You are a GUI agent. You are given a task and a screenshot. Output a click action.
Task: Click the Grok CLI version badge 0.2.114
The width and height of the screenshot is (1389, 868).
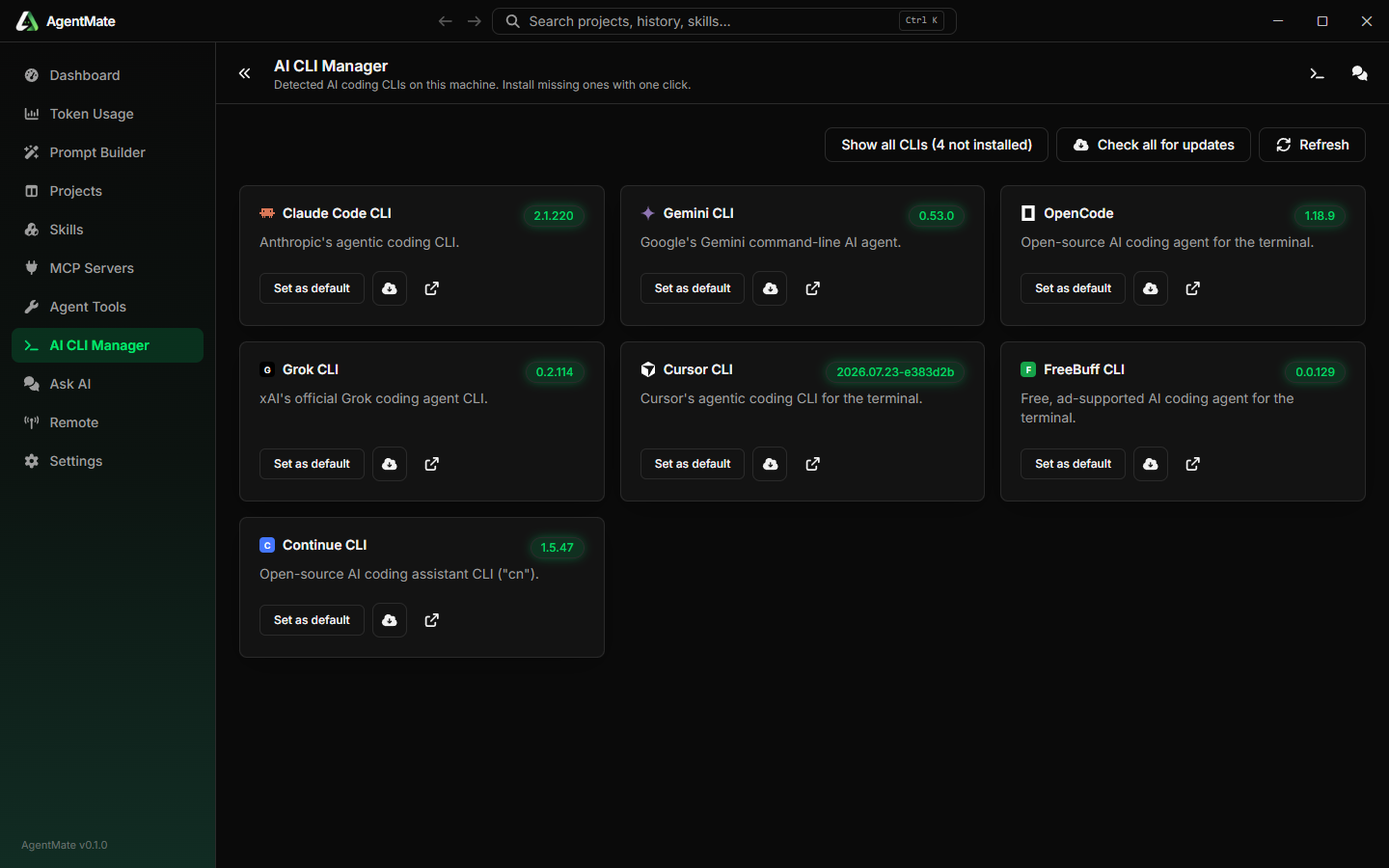[x=555, y=372]
